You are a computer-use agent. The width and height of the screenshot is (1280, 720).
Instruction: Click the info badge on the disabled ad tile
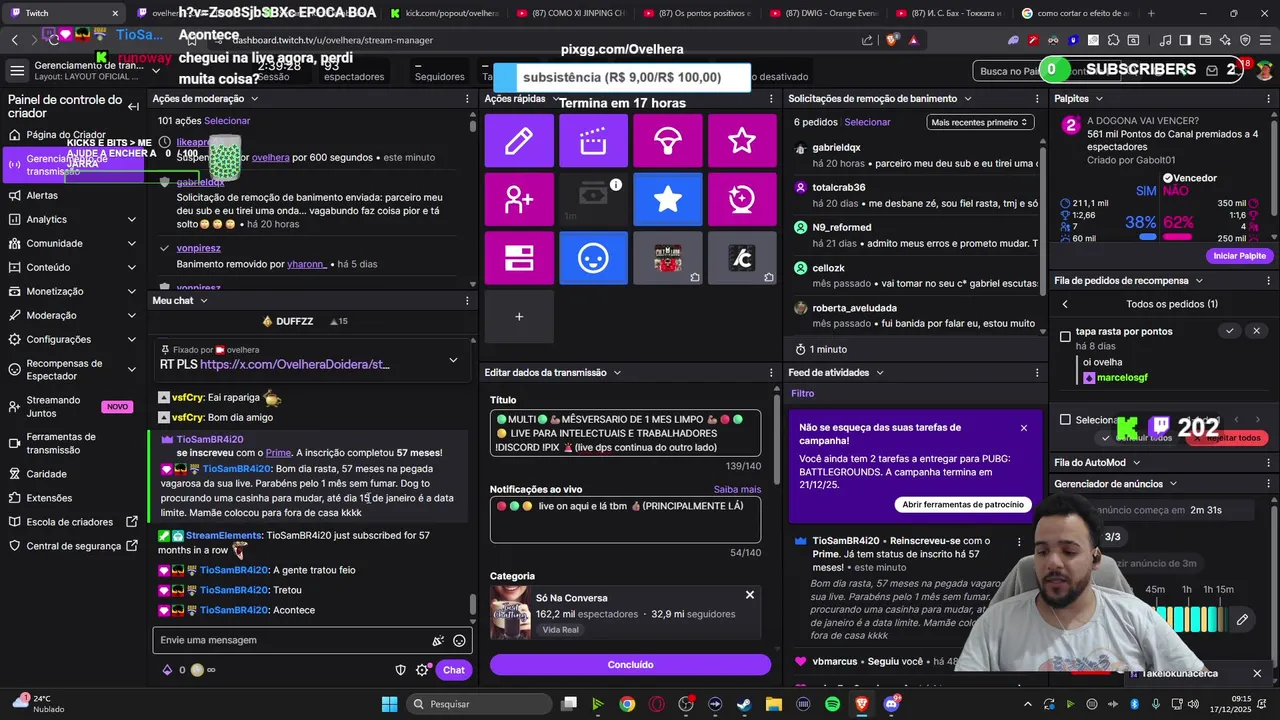[616, 184]
